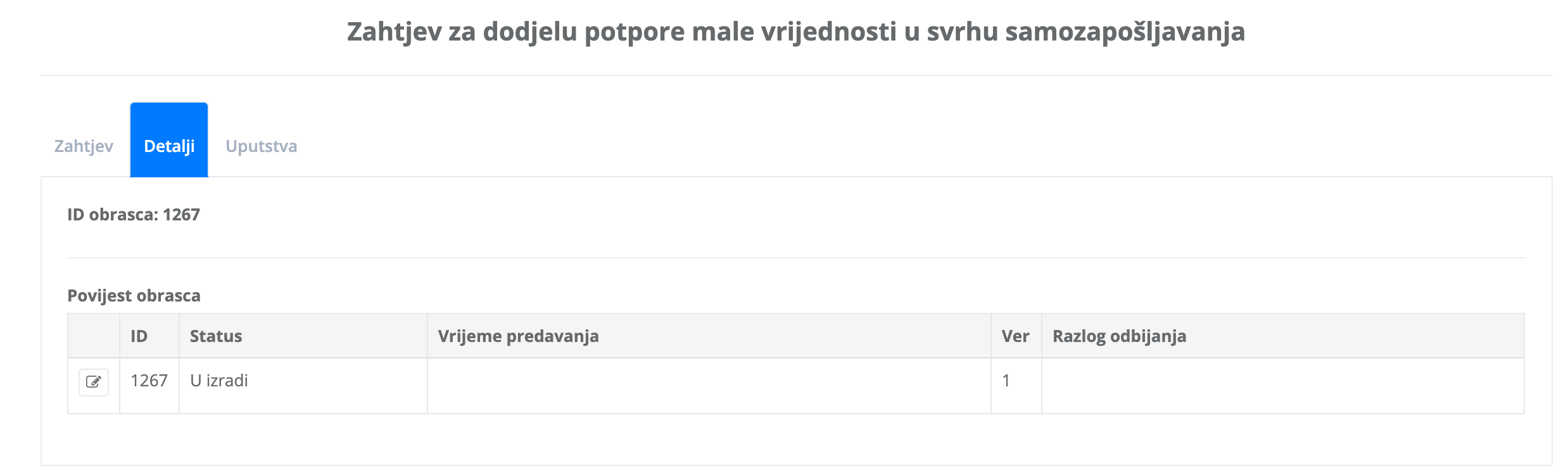
Task: Click the Razlog odbijanja column header
Action: click(x=1119, y=336)
